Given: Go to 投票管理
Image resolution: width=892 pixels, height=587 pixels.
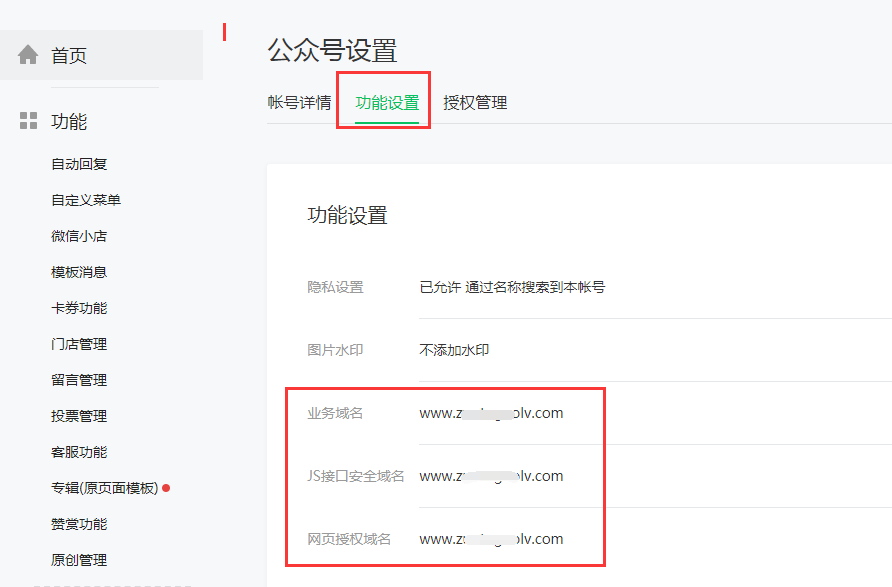Looking at the screenshot, I should coord(79,416).
